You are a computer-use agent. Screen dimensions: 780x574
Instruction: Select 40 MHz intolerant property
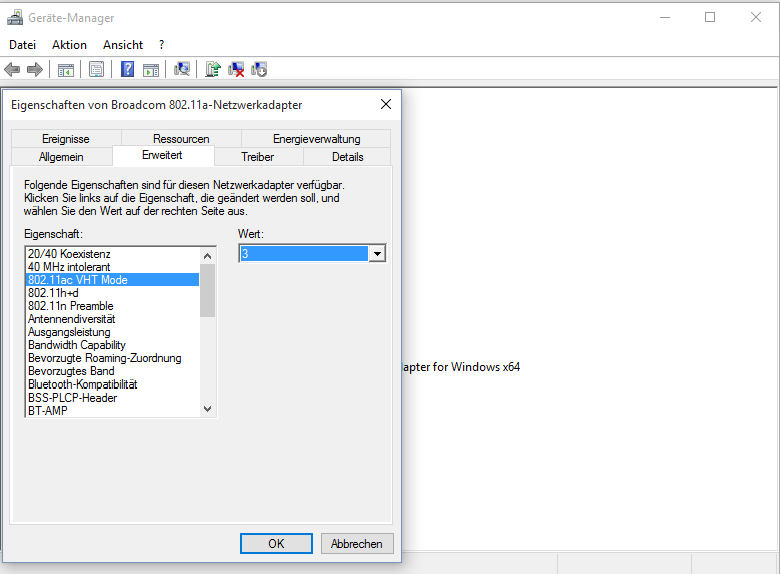click(112, 267)
